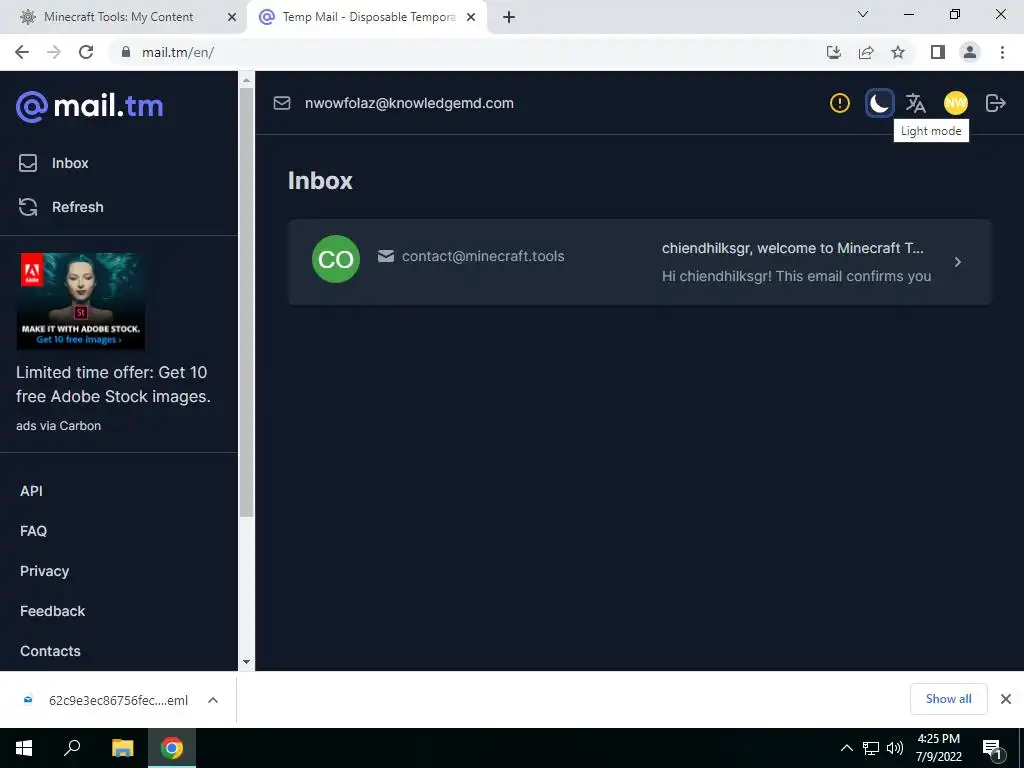Click the Refresh circular arrows icon
Image resolution: width=1024 pixels, height=768 pixels.
27,207
